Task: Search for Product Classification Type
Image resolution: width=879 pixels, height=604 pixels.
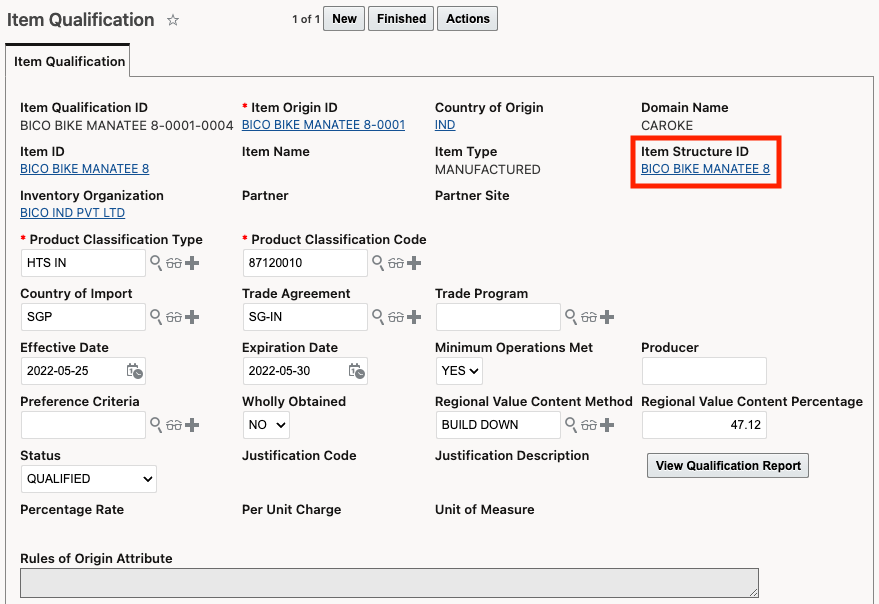Action: point(156,262)
